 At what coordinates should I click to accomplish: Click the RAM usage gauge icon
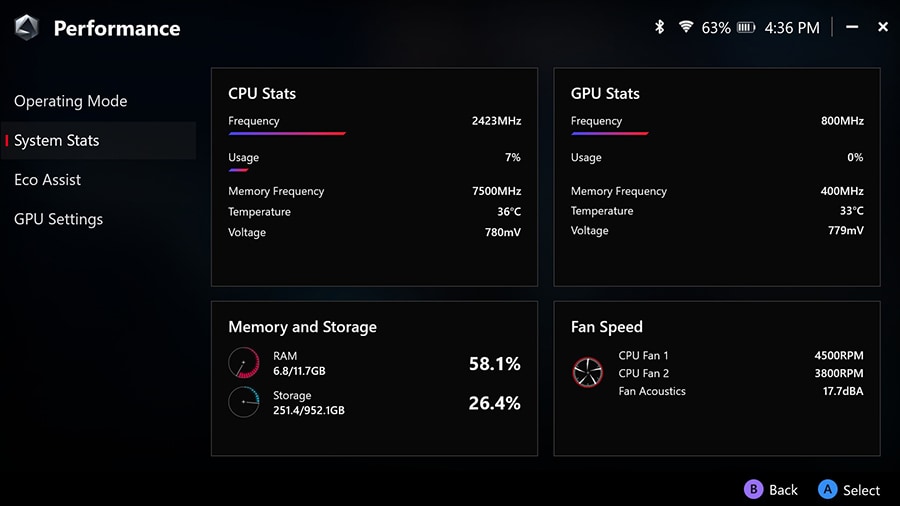click(243, 363)
